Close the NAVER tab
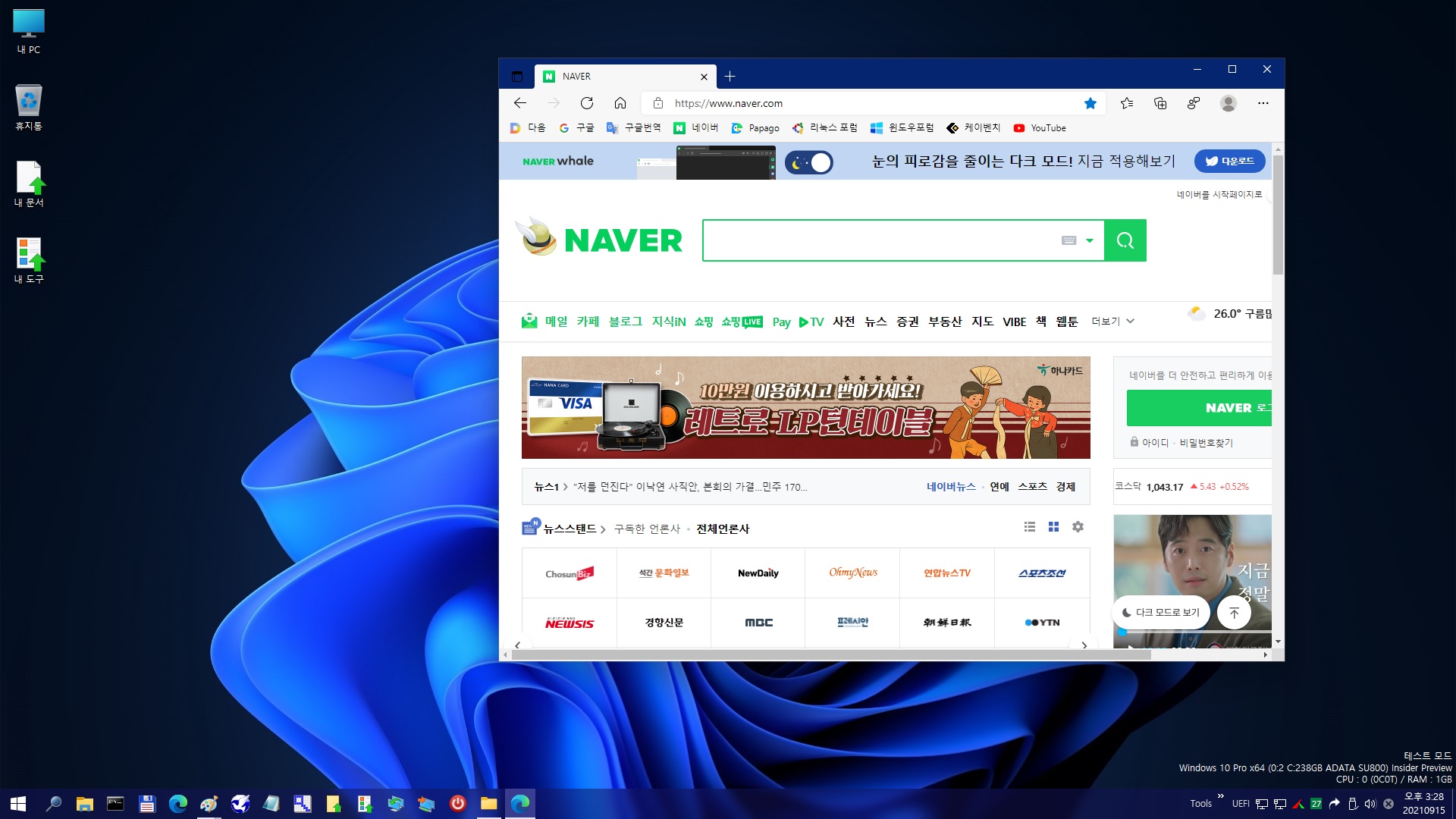The width and height of the screenshot is (1456, 819). (x=704, y=77)
